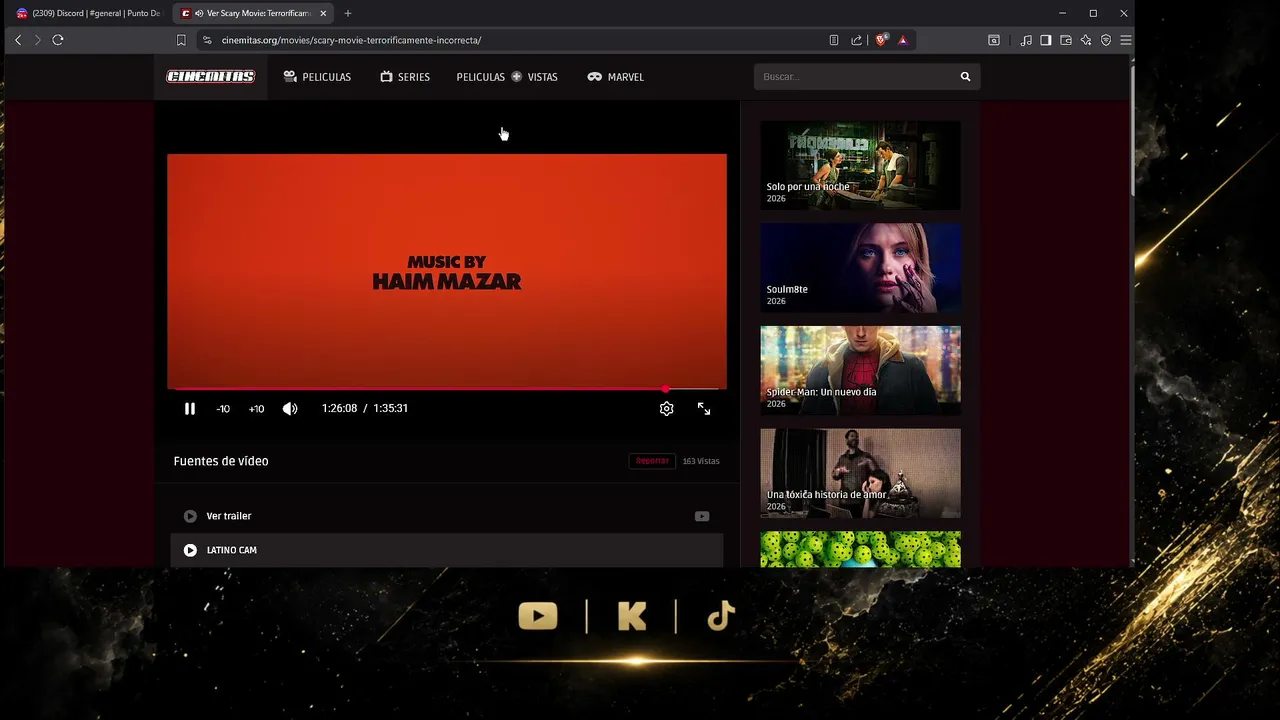Share this page via the share icon

[857, 40]
